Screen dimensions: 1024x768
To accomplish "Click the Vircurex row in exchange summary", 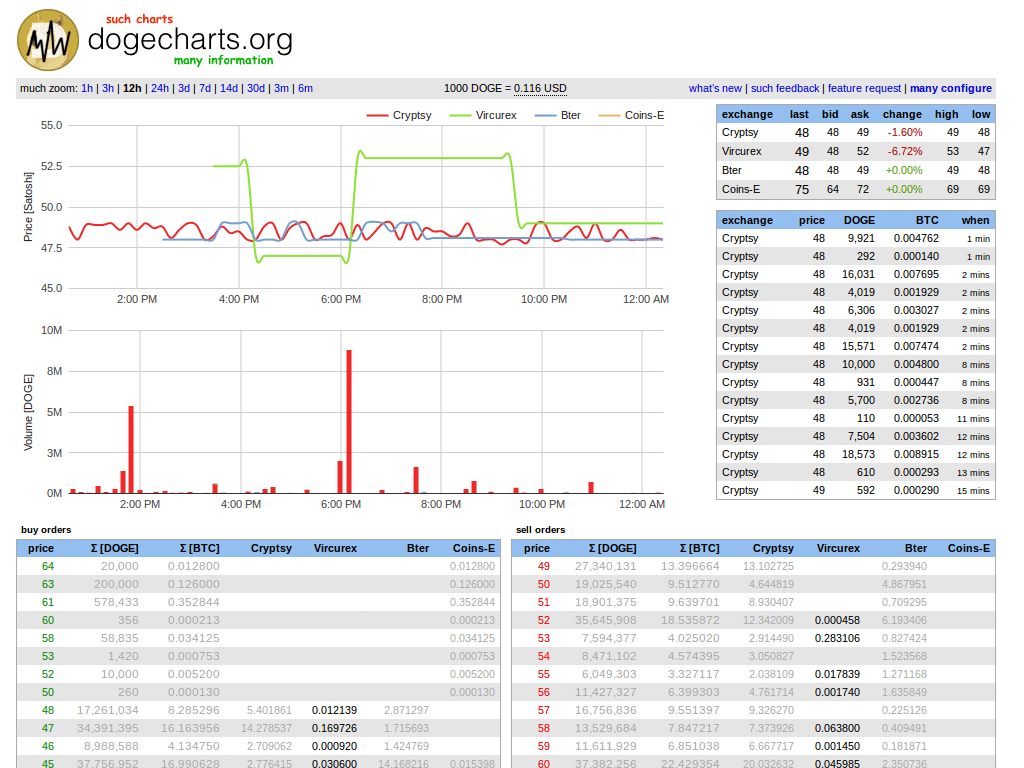I will [856, 152].
